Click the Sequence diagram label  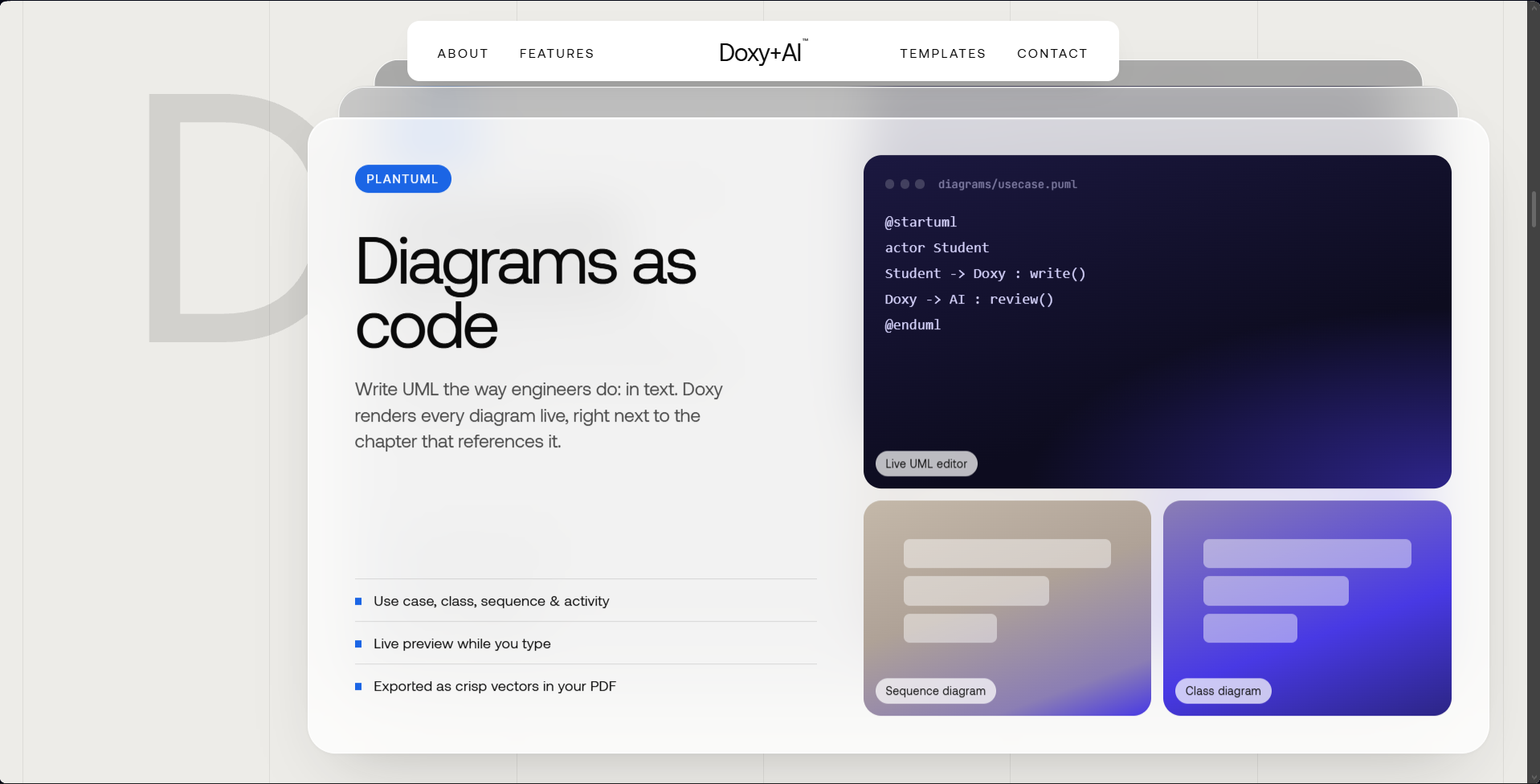(x=935, y=691)
